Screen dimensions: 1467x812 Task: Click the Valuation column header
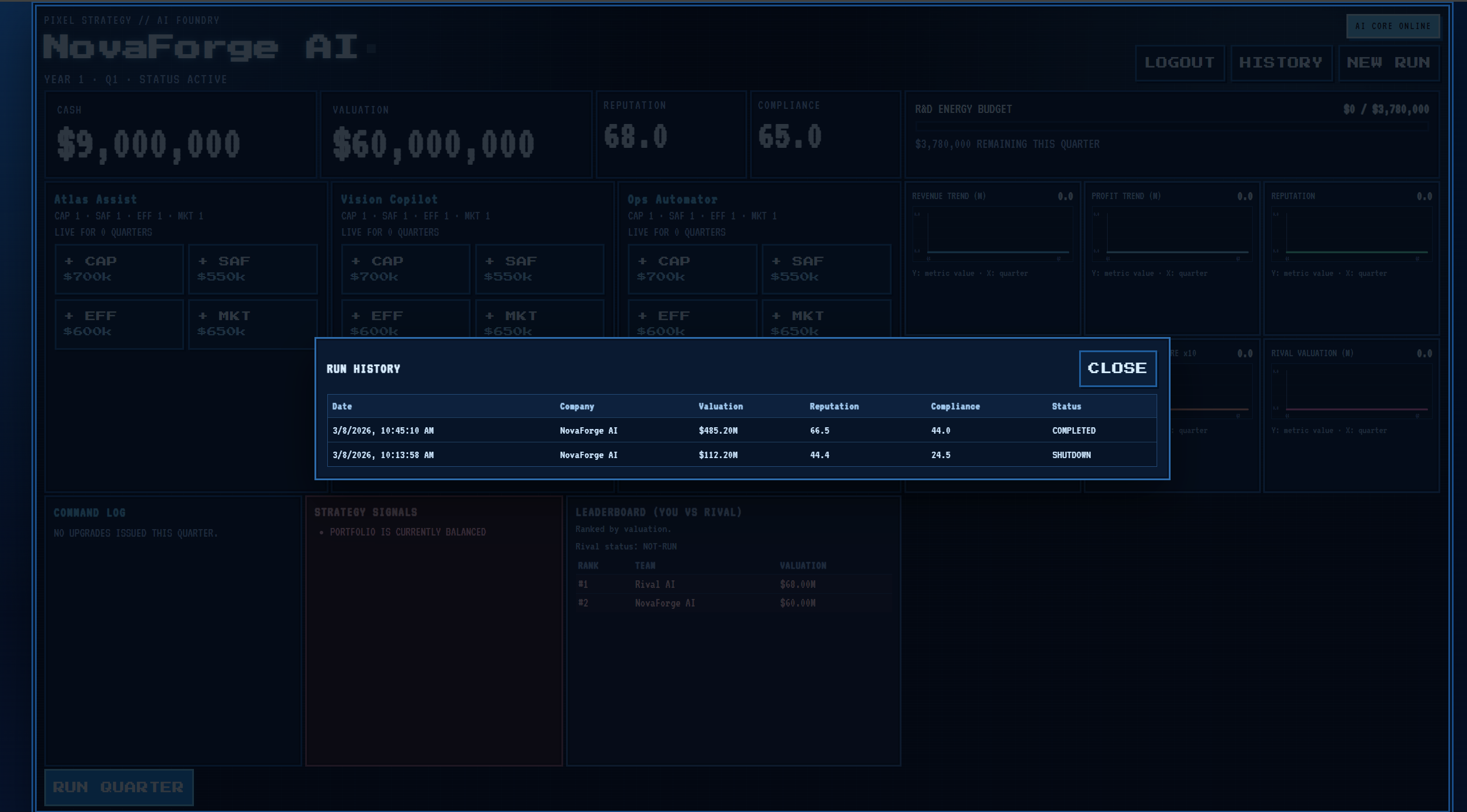720,406
